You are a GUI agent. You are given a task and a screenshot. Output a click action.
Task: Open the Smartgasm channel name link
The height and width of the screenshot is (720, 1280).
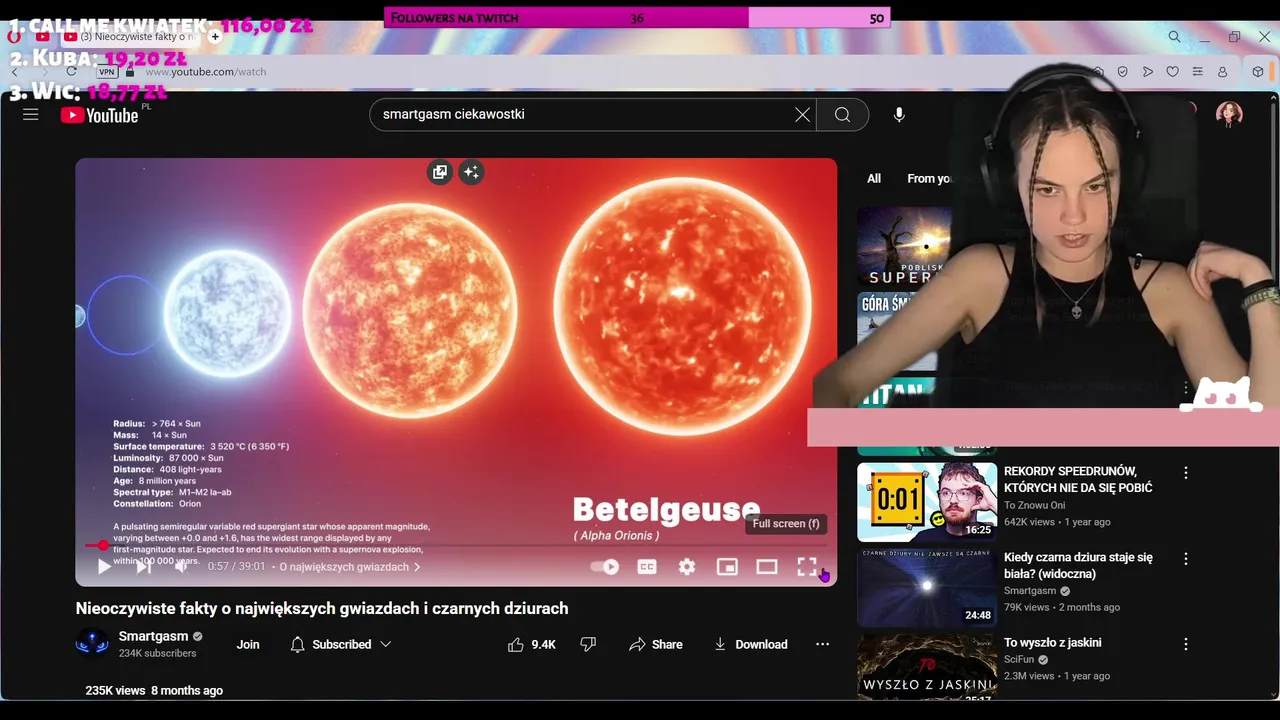153,636
